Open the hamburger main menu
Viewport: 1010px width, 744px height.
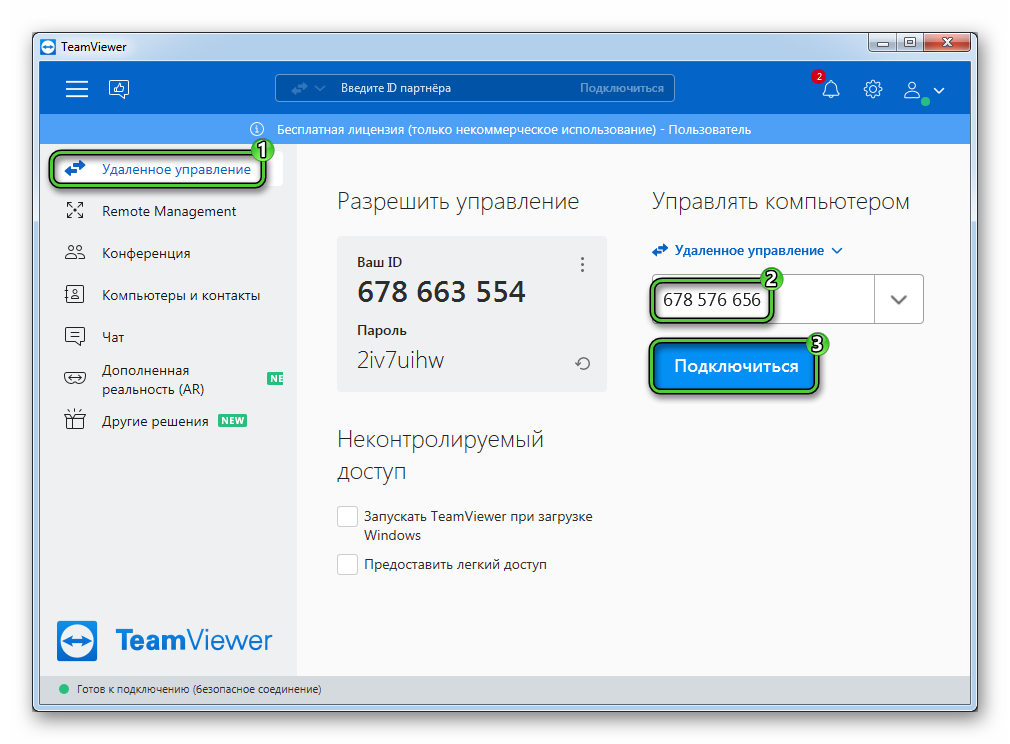(77, 89)
